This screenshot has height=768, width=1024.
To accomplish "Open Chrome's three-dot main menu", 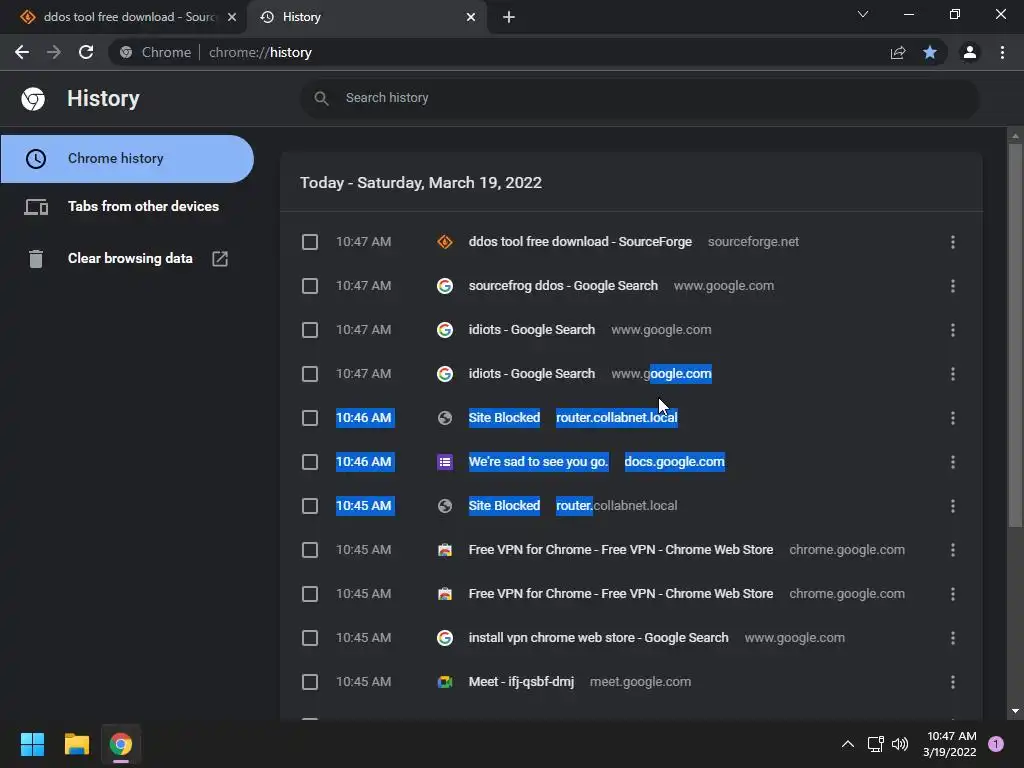I will [x=1002, y=52].
